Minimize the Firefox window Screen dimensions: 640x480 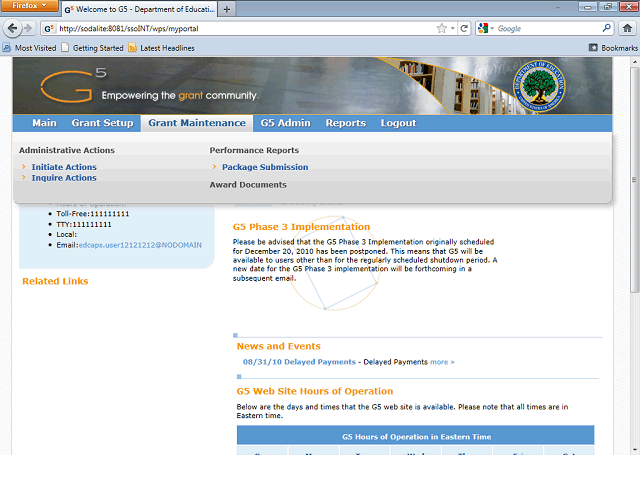tap(588, 7)
